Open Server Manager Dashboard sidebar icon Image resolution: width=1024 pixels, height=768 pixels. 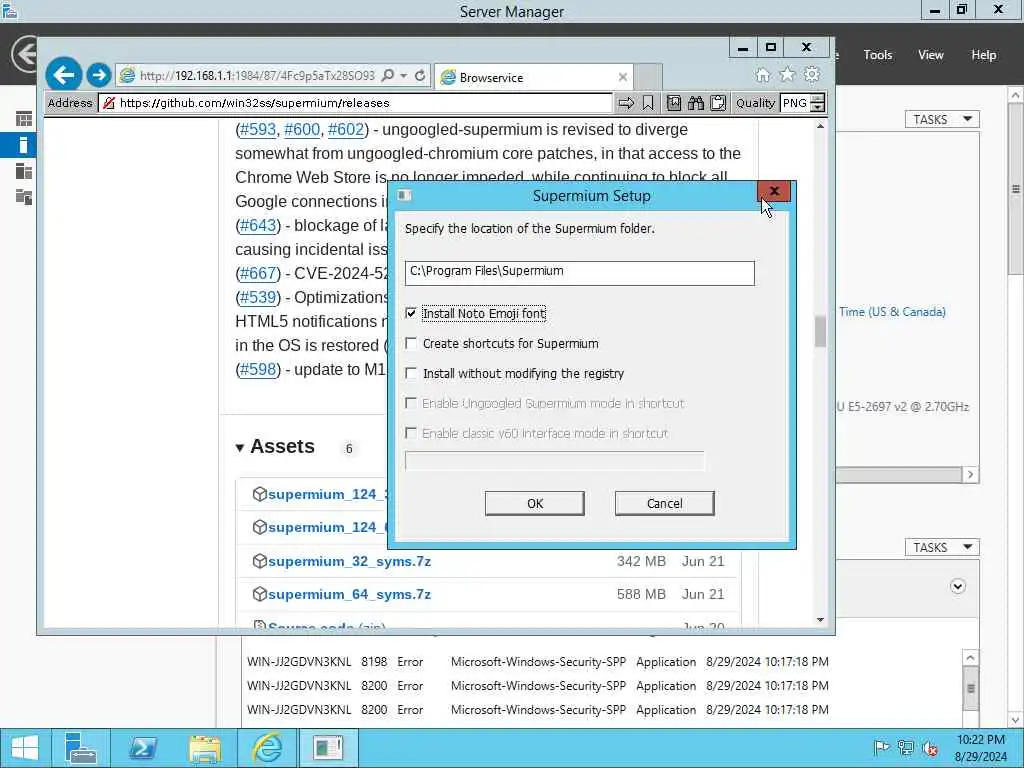[x=24, y=119]
